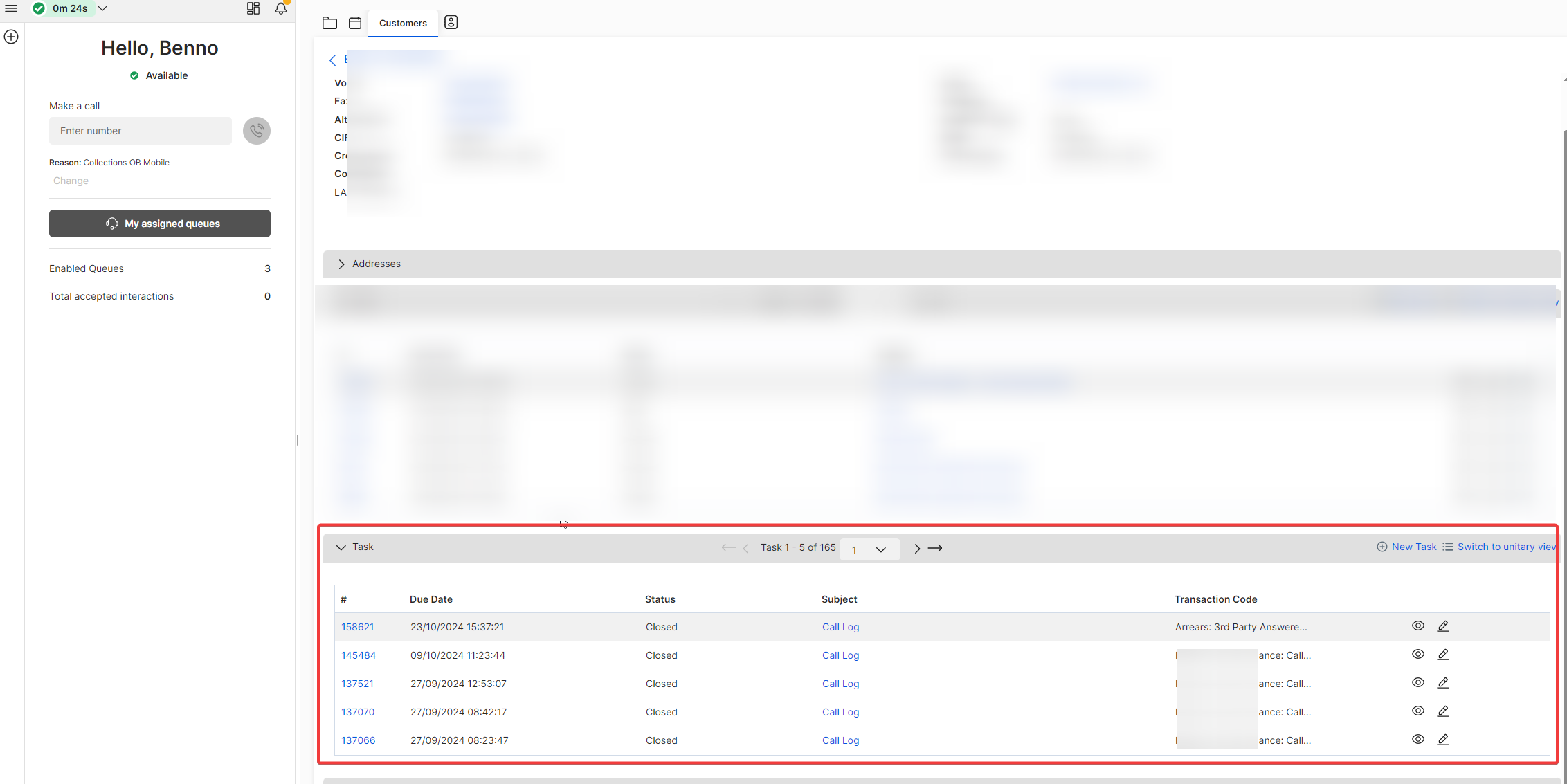
Task: Click the Subject column header
Action: pyautogui.click(x=840, y=599)
